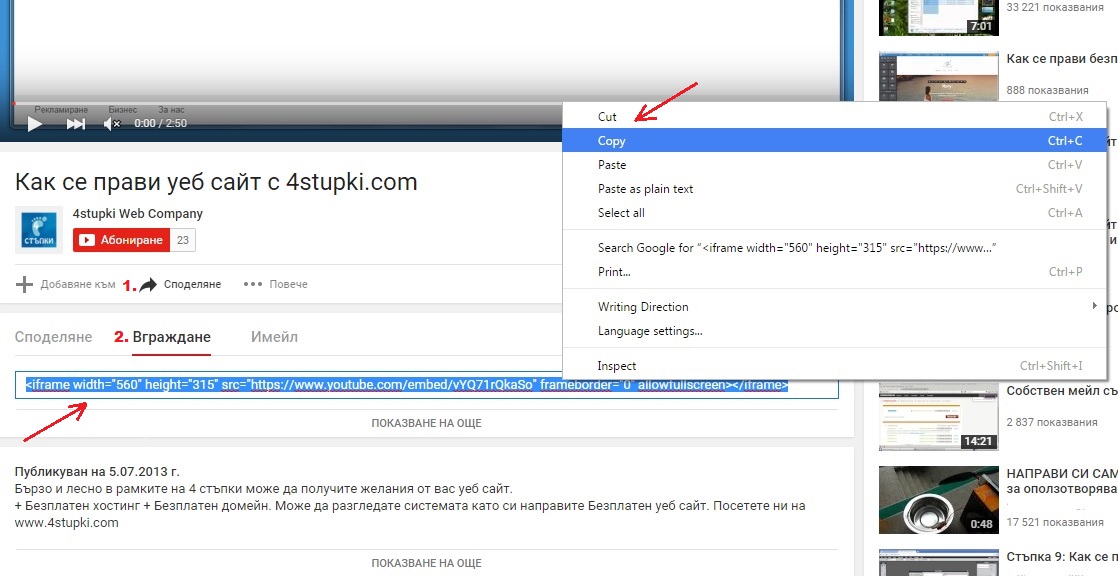1118x576 pixels.
Task: Unmute the video volume
Action: 112,124
